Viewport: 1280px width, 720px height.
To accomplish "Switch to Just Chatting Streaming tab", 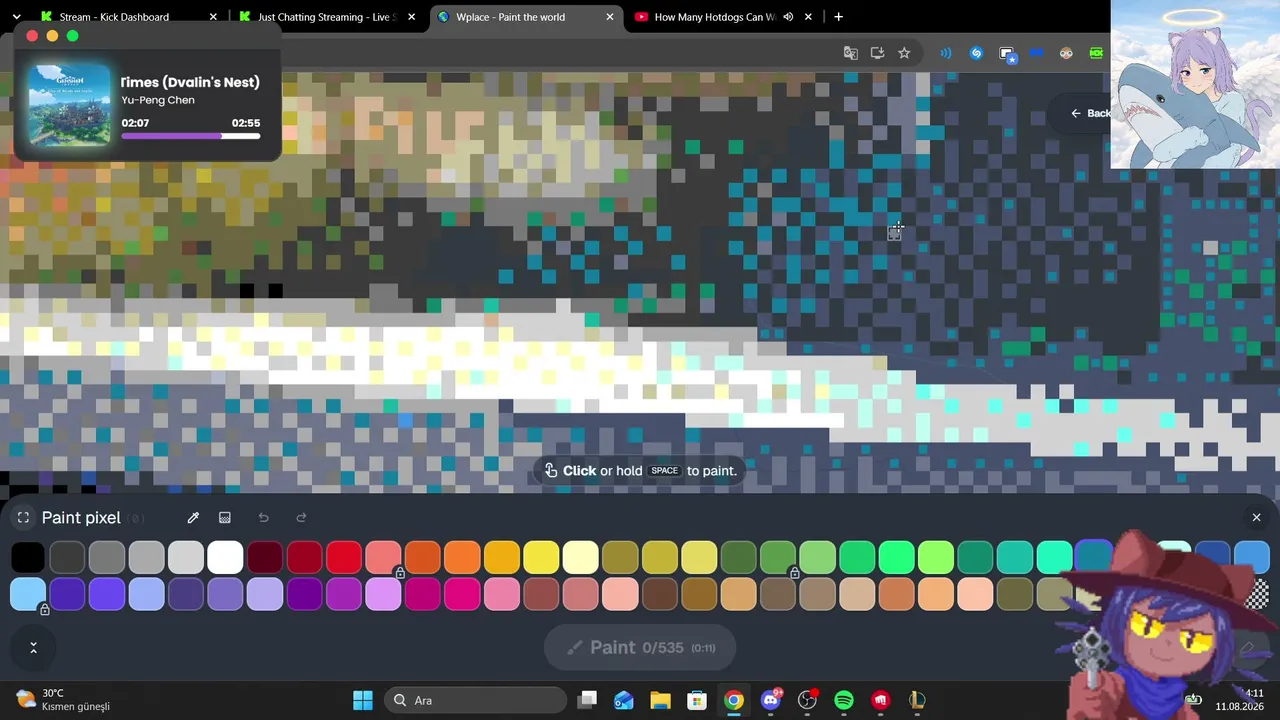I will tap(327, 17).
